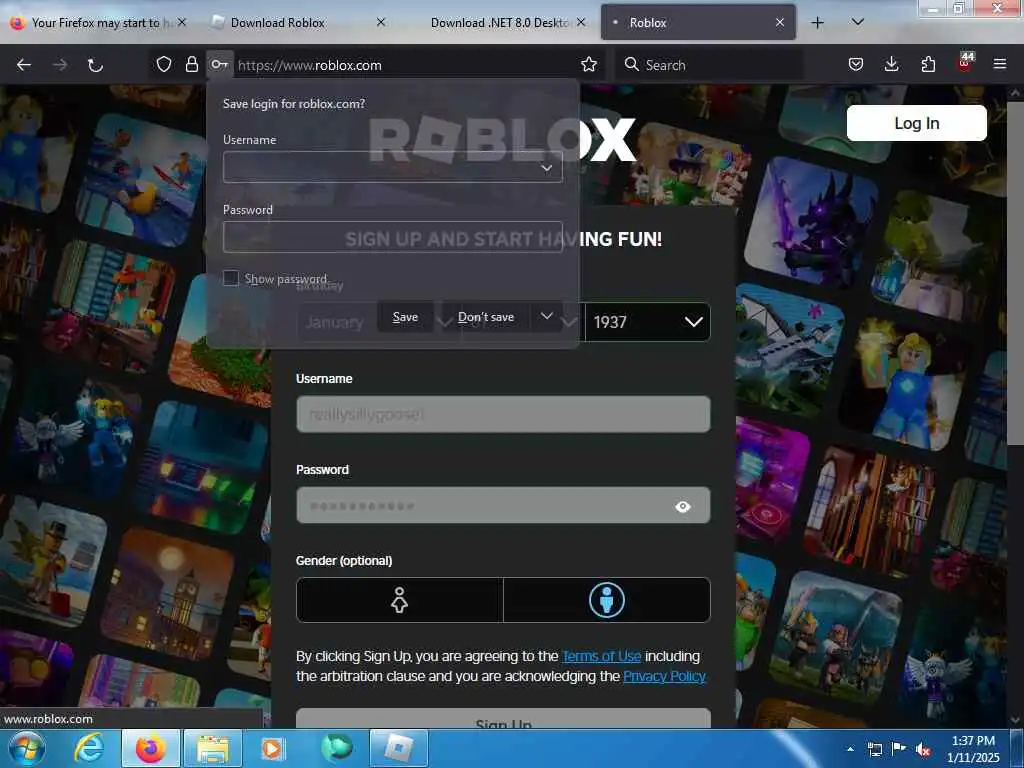This screenshot has width=1024, height=768.
Task: Open the Roblox taskbar icon
Action: pos(399,748)
